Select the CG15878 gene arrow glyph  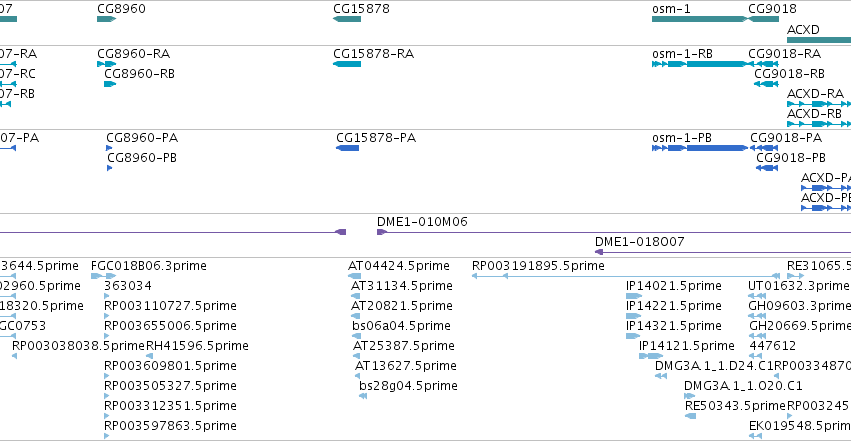coord(347,19)
